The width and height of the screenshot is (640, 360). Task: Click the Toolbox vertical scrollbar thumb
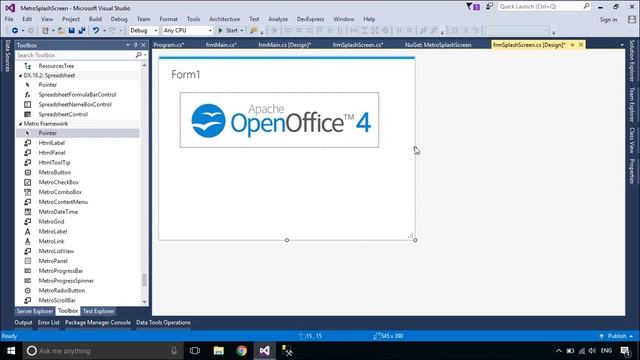(144, 280)
